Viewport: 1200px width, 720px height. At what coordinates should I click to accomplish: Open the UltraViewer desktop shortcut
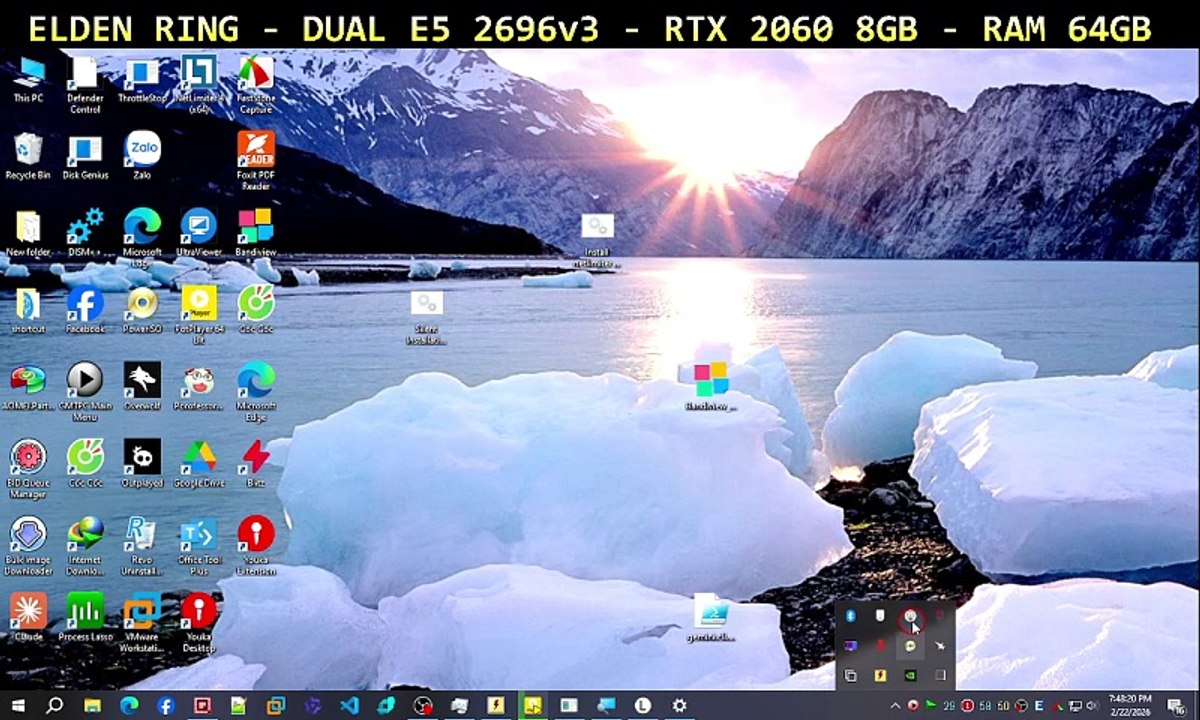coord(198,233)
